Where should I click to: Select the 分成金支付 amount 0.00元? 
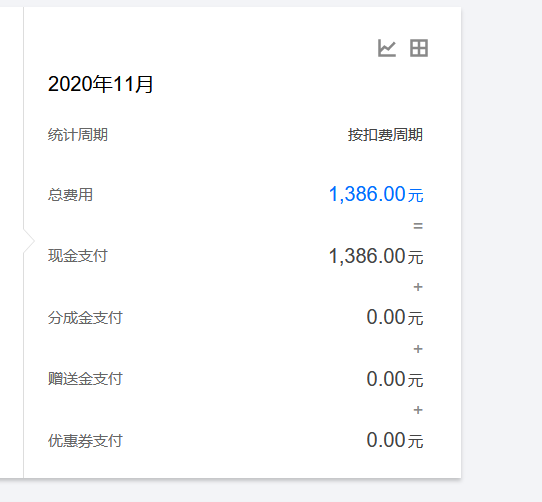tap(395, 317)
